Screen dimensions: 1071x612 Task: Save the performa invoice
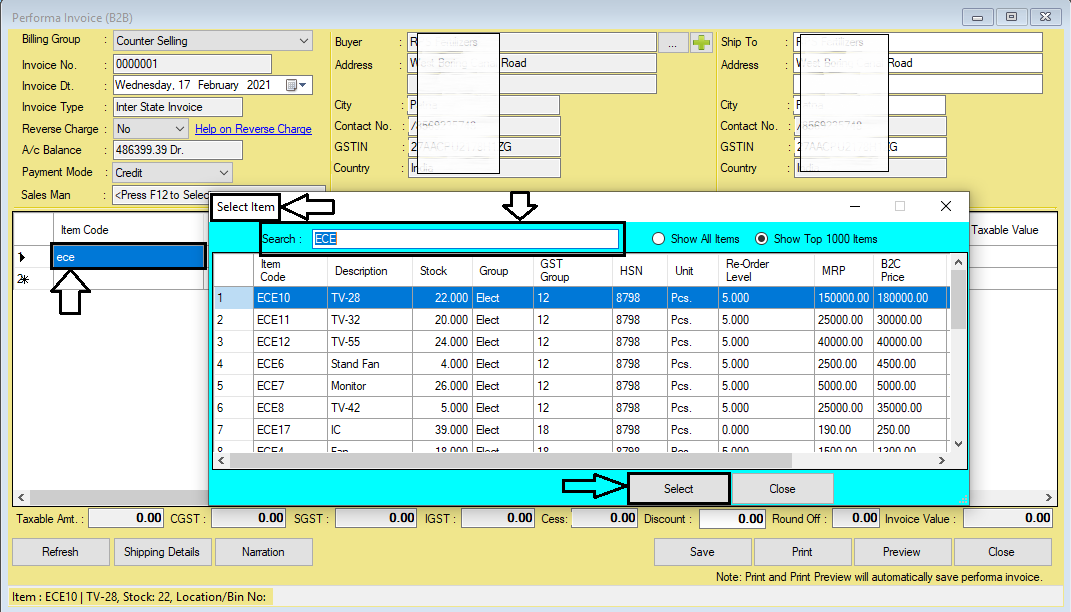(701, 551)
